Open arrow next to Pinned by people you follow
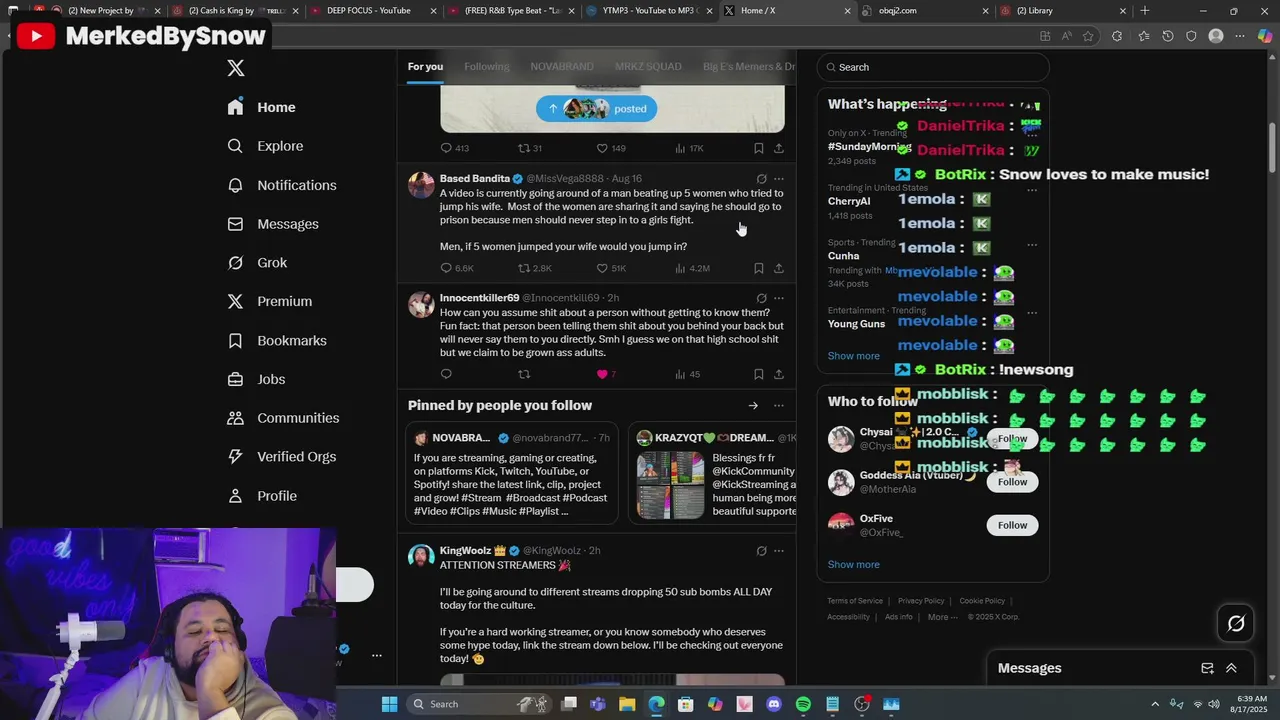 click(x=753, y=405)
